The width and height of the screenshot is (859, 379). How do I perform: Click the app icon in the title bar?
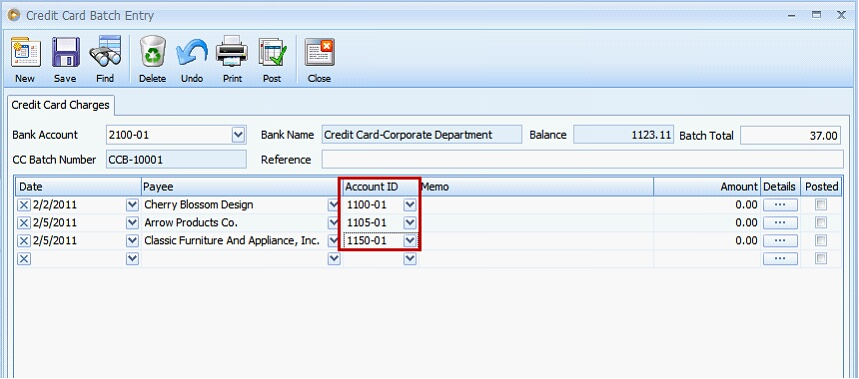tap(14, 15)
